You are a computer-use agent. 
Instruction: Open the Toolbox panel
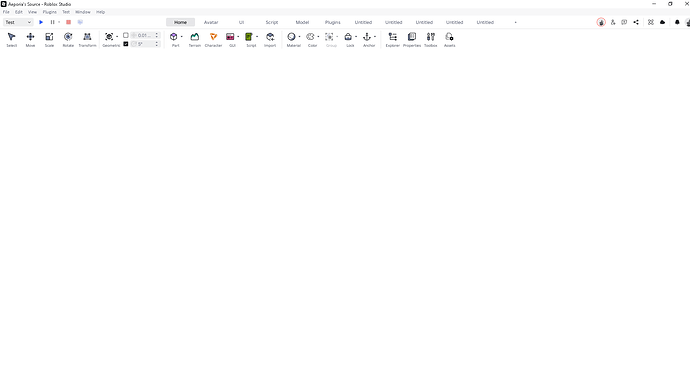431,39
